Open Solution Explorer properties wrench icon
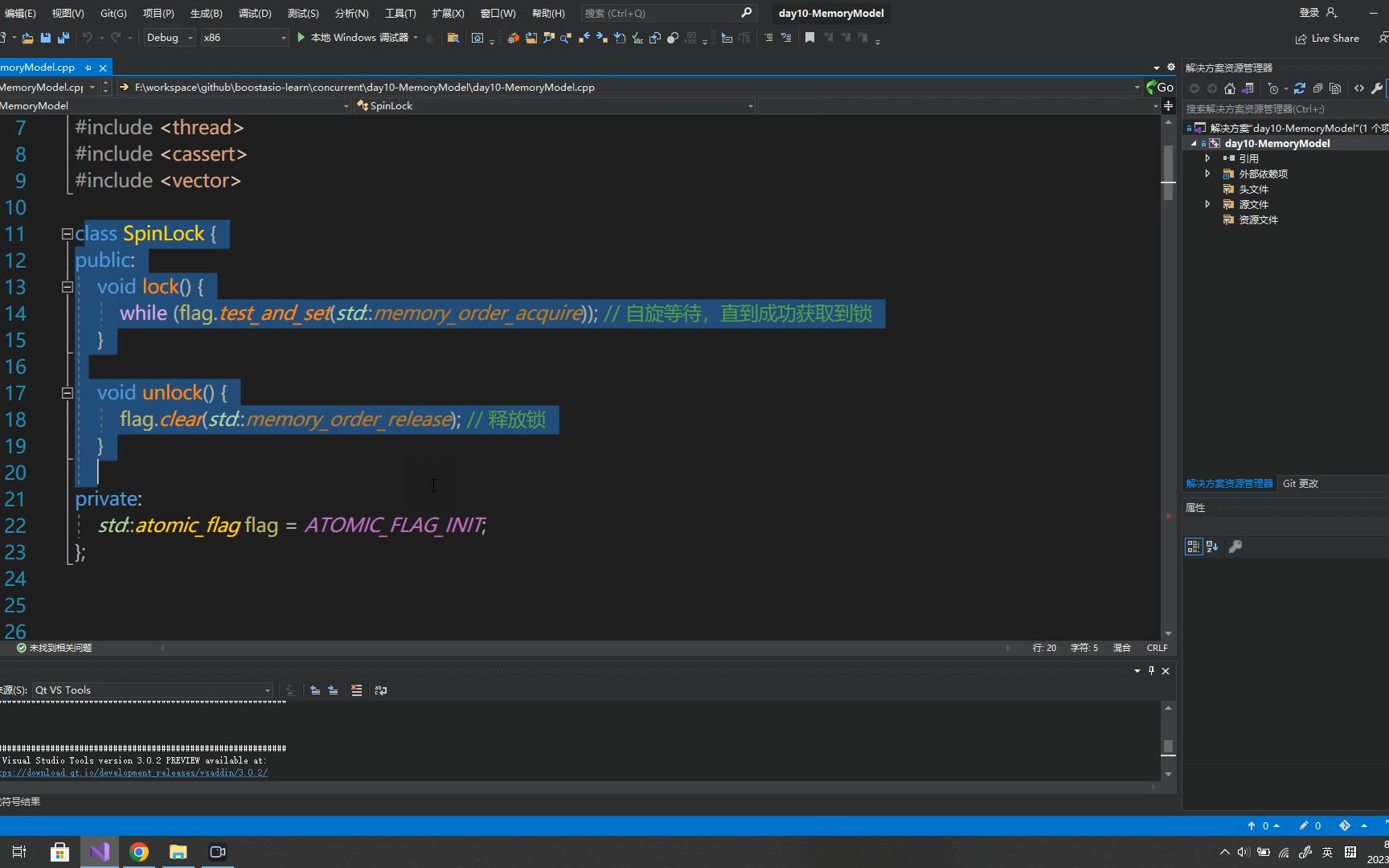 (x=1378, y=88)
